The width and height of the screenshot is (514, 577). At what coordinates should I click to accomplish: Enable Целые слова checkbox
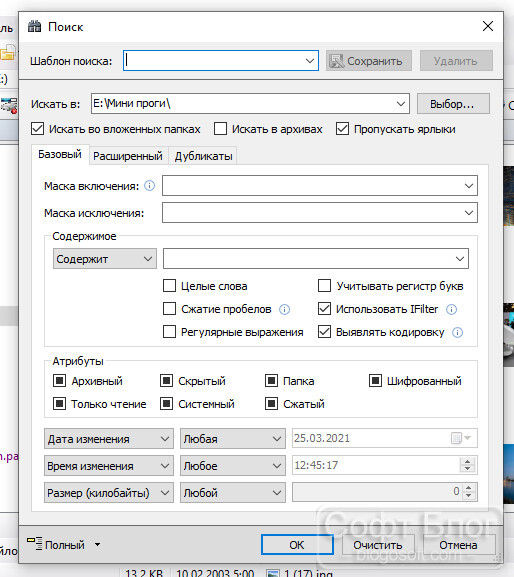pyautogui.click(x=169, y=286)
